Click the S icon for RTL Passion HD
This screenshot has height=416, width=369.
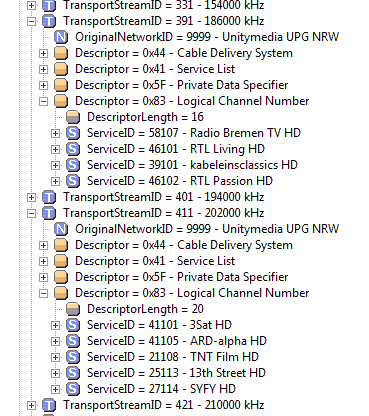point(73,181)
